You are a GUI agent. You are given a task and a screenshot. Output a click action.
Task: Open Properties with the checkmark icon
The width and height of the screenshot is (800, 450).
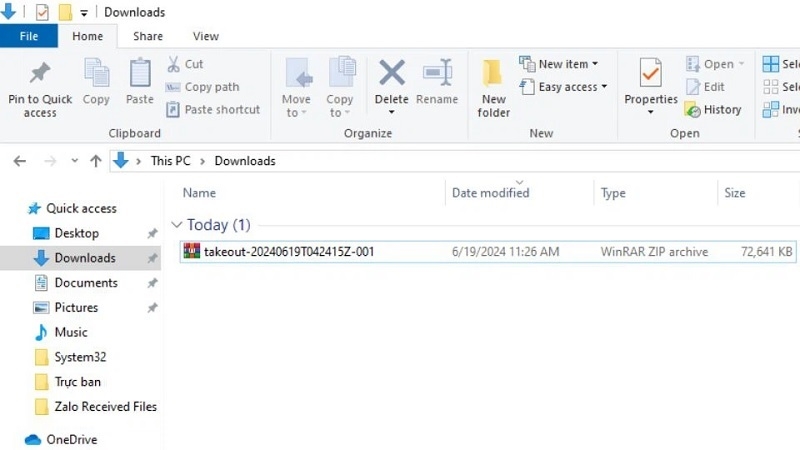click(651, 73)
